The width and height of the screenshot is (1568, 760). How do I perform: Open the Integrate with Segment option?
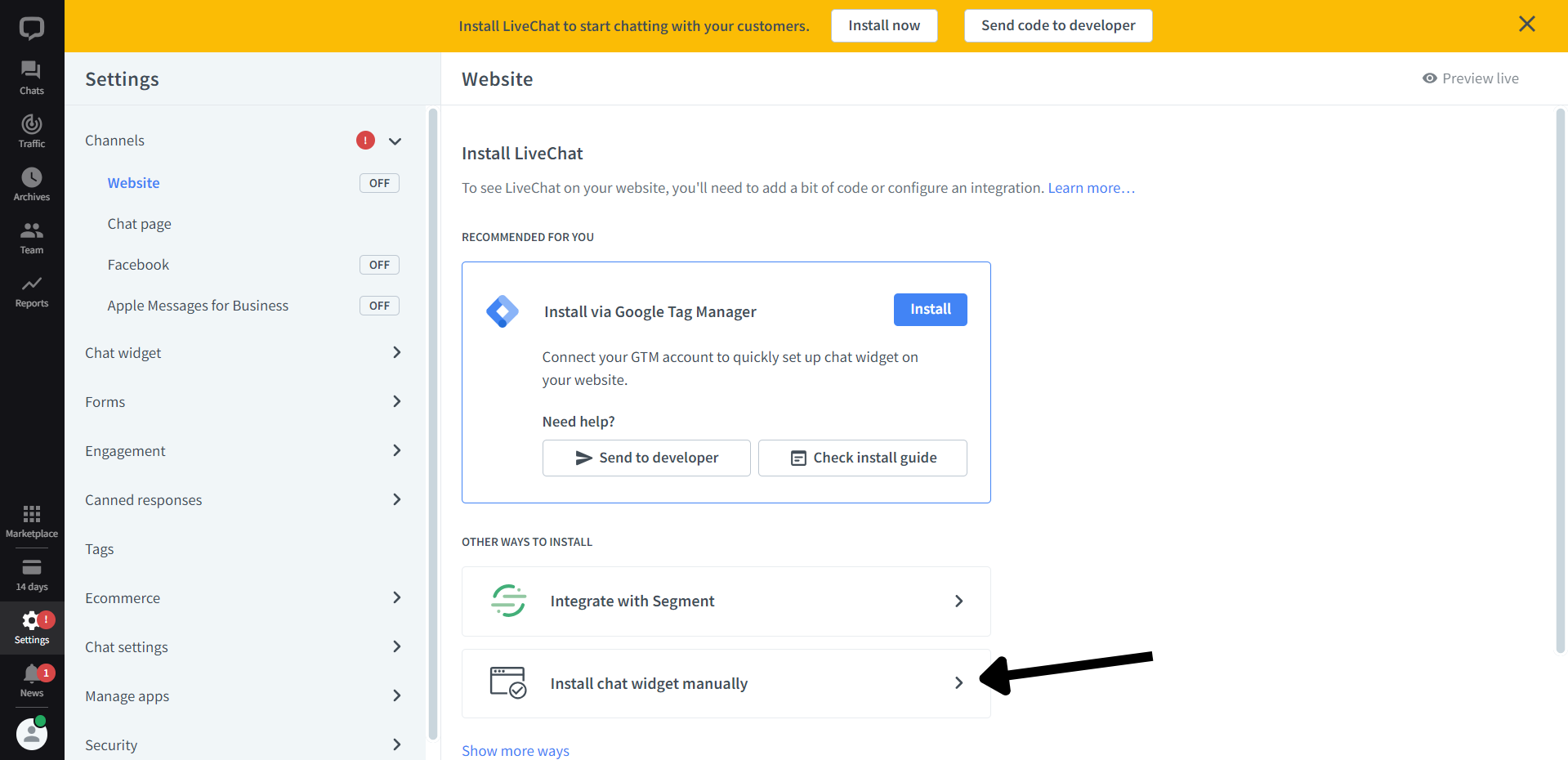pyautogui.click(x=726, y=601)
